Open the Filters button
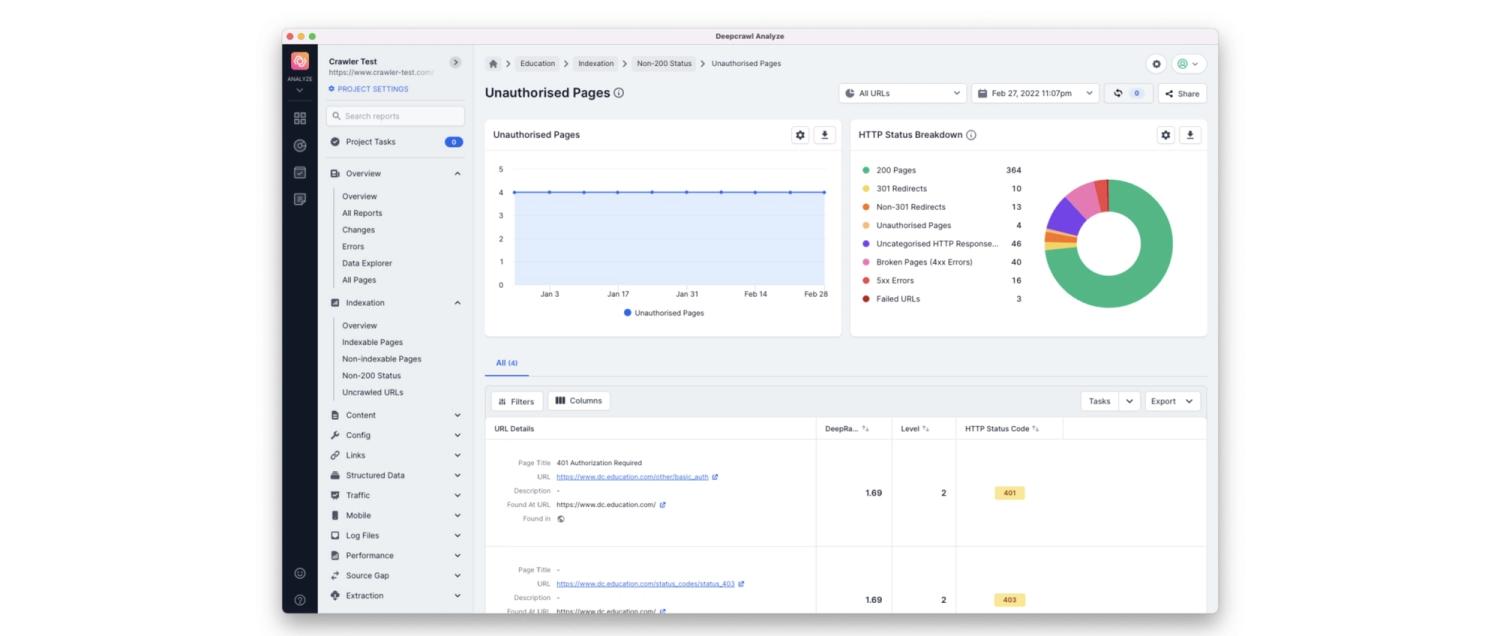This screenshot has width=1500, height=636. click(517, 401)
